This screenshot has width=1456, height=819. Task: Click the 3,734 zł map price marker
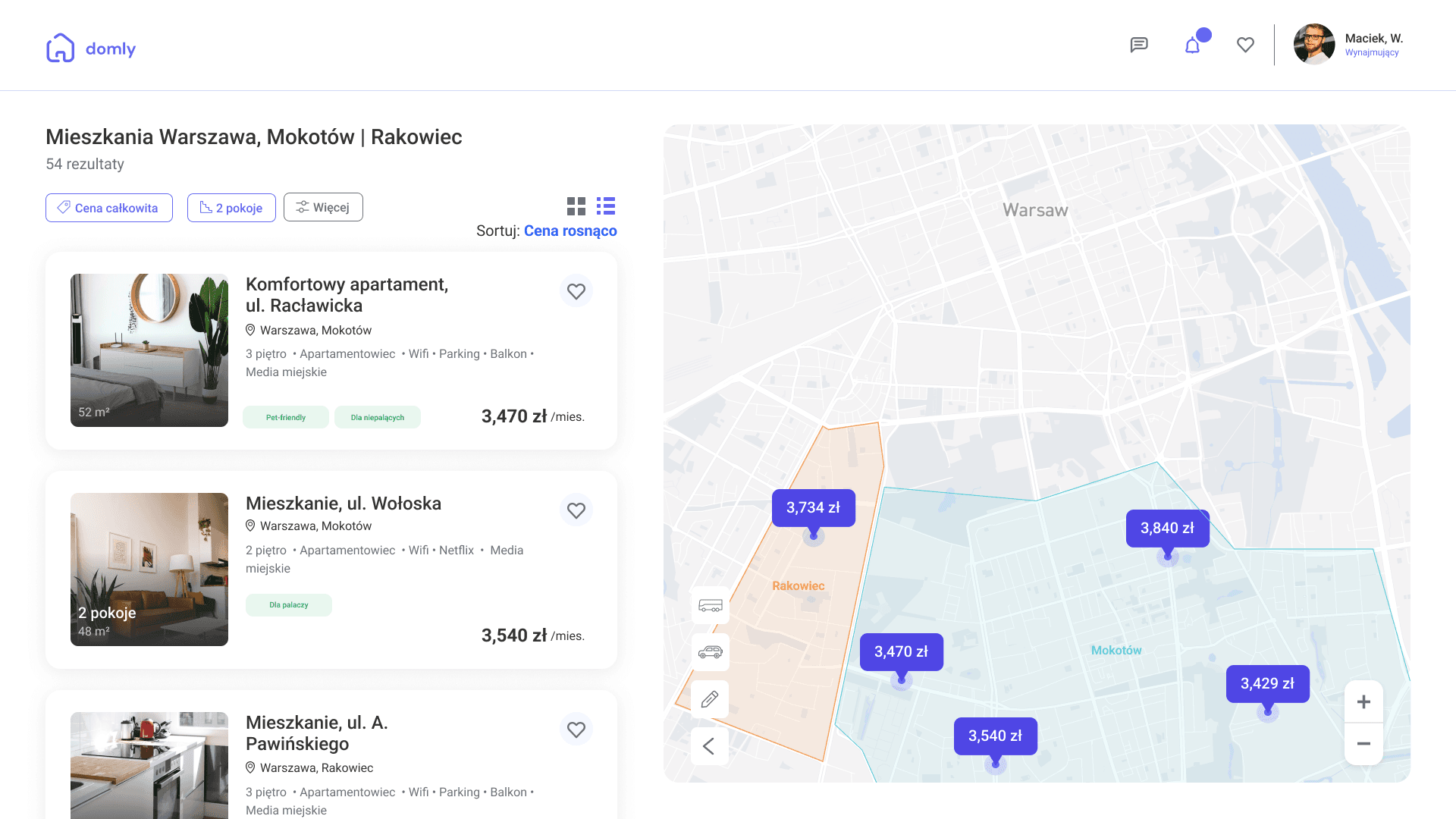click(x=813, y=507)
